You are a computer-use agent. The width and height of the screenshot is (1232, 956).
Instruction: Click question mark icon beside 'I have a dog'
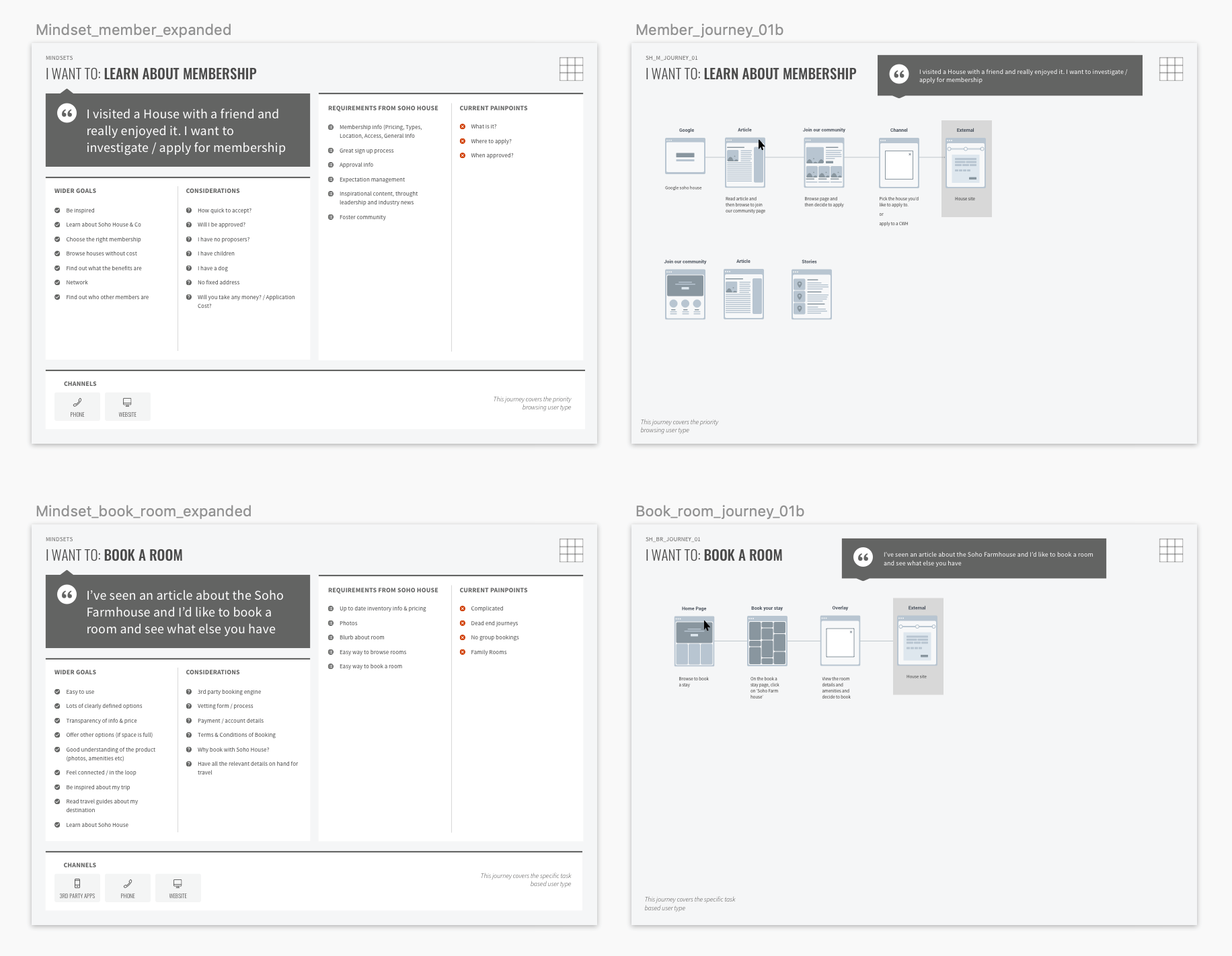(189, 268)
